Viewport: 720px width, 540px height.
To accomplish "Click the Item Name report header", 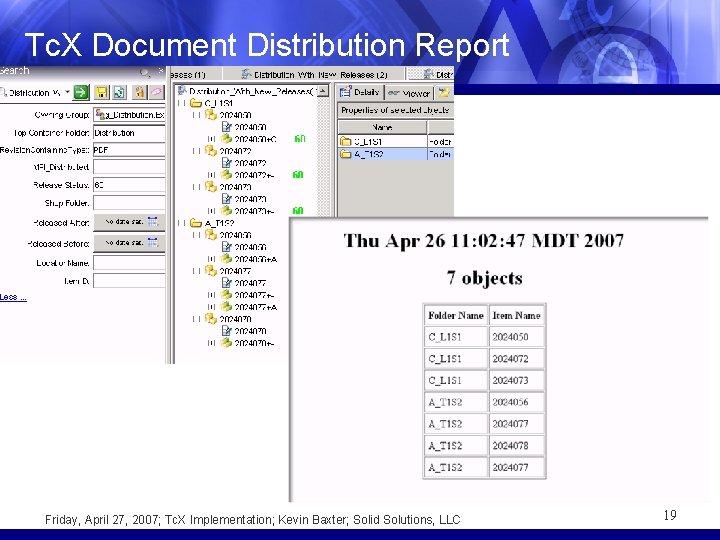I will tap(516, 315).
